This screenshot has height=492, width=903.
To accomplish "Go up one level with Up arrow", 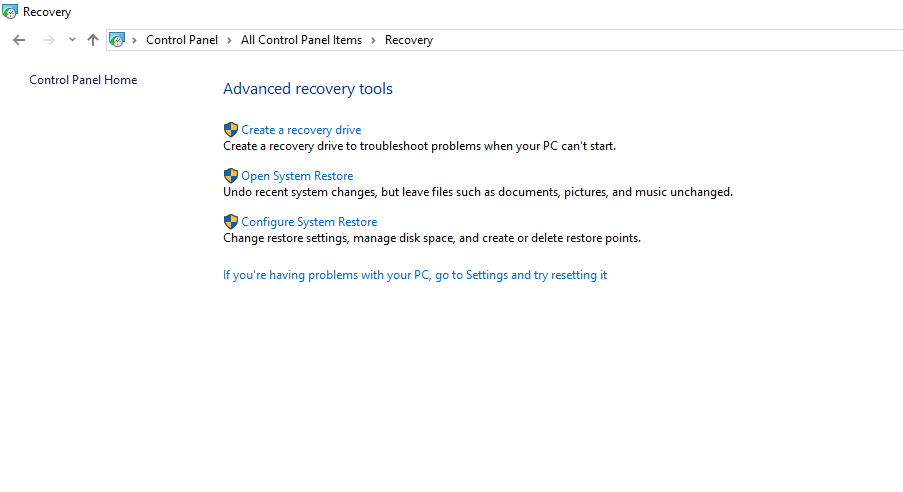I will pos(93,40).
